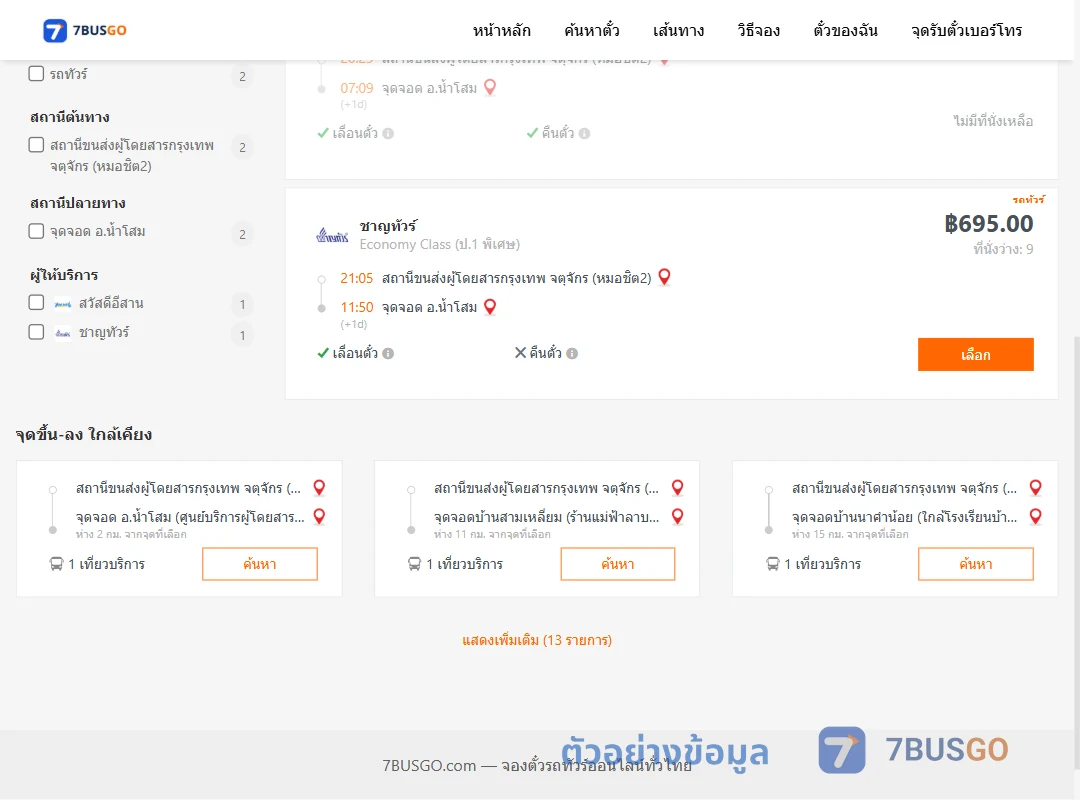The width and height of the screenshot is (1080, 800).
Task: Toggle หมอชิต2 origin station checkbox
Action: click(37, 145)
